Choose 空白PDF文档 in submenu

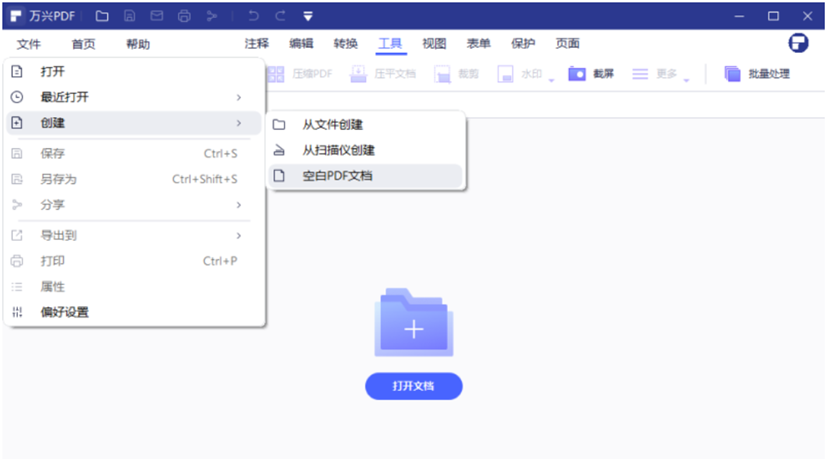[x=366, y=175]
